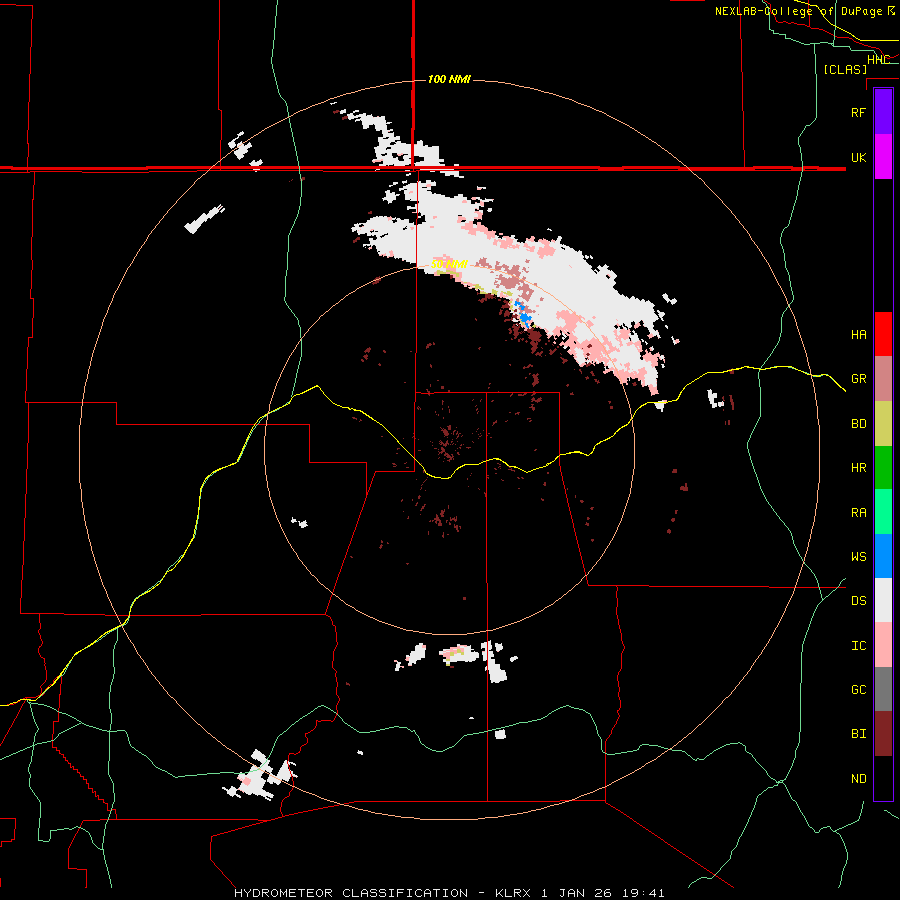Click the 'RA' legend label
900x900 pixels.
858,513
